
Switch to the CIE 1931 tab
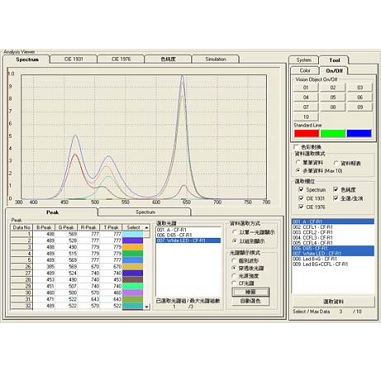[74, 59]
